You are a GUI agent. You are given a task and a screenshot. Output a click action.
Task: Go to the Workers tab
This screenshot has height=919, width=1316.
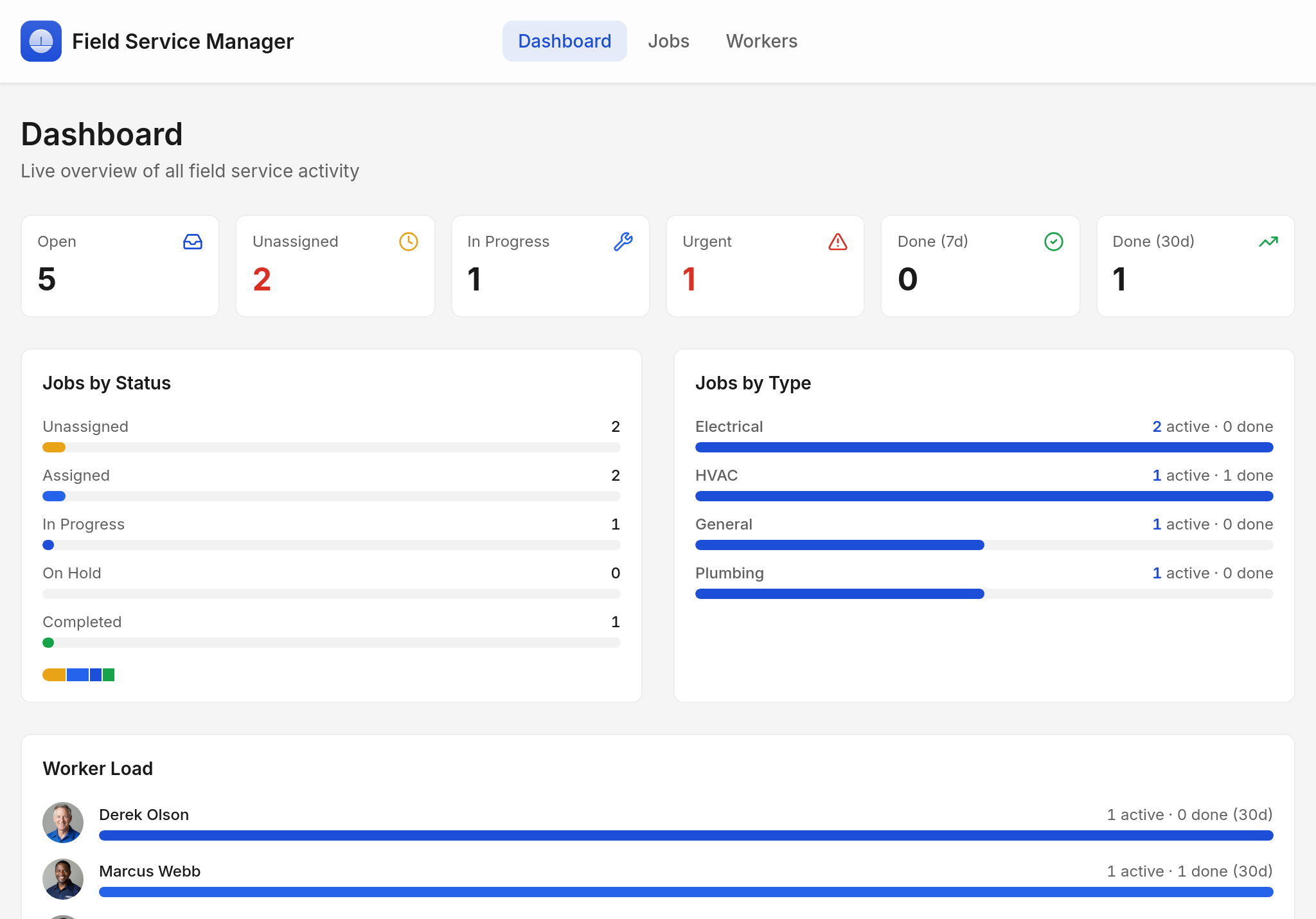coord(762,41)
